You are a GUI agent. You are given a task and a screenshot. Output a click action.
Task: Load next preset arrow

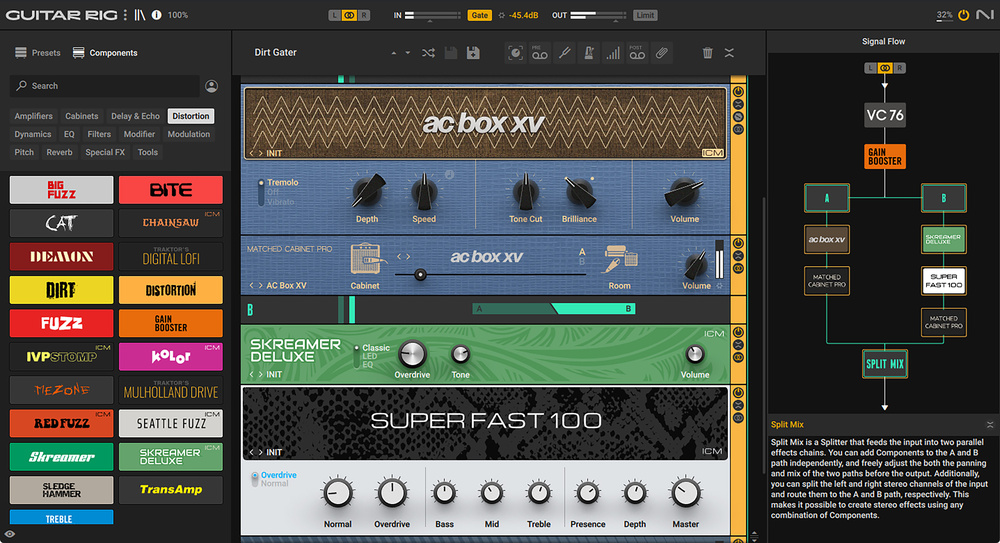tap(408, 53)
